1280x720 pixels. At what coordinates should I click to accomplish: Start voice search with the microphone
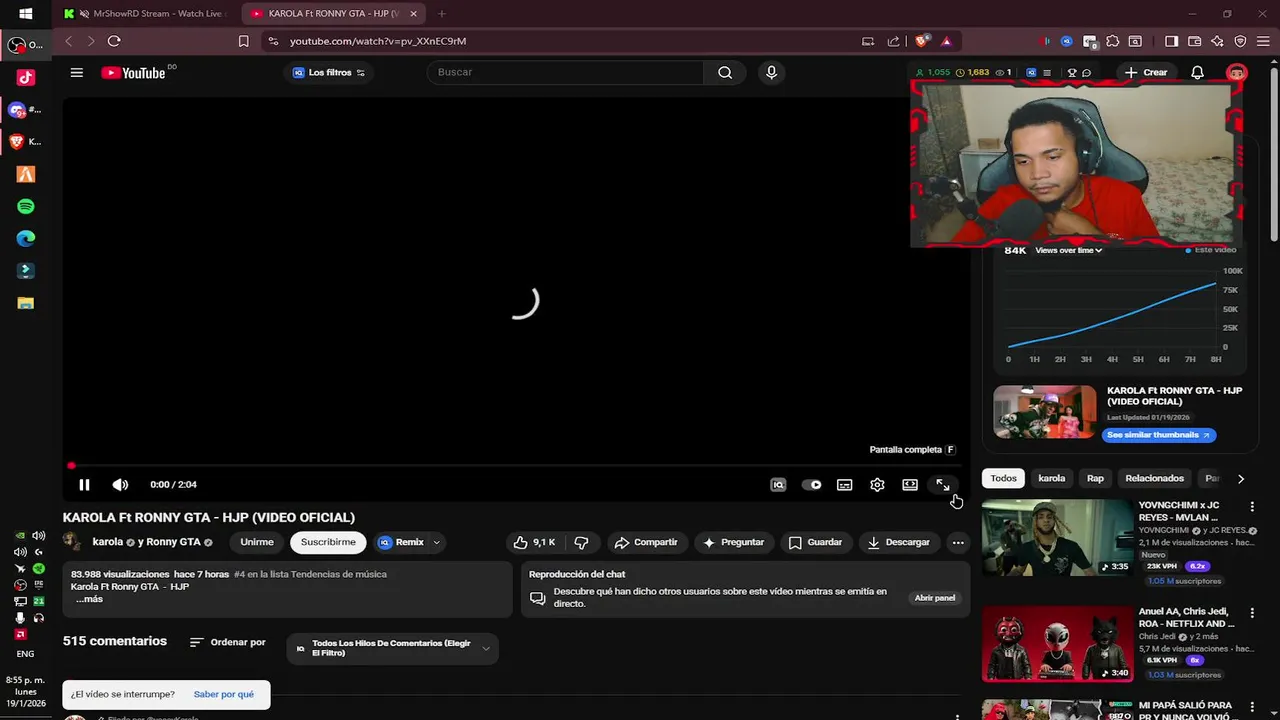tap(771, 72)
